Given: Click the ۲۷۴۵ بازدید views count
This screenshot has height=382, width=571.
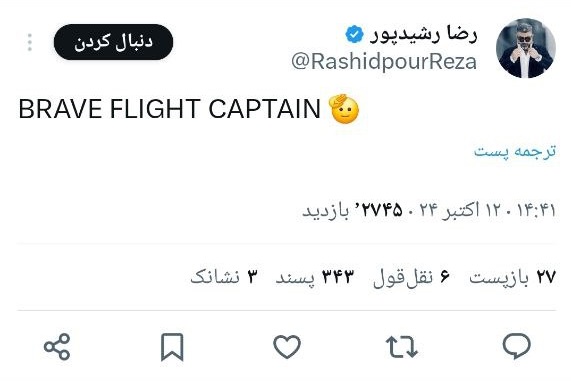Looking at the screenshot, I should pyautogui.click(x=352, y=210).
